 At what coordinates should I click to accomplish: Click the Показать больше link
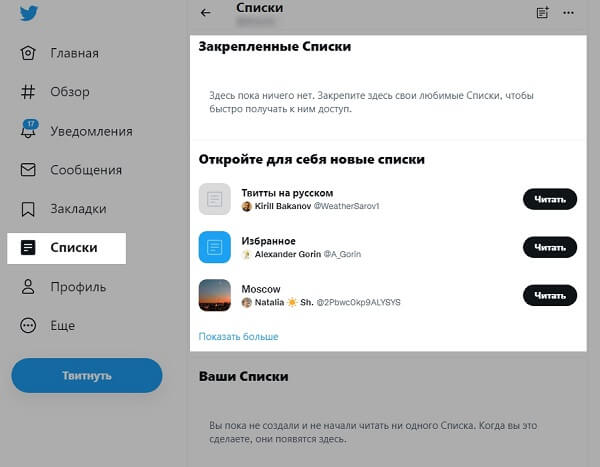click(238, 336)
